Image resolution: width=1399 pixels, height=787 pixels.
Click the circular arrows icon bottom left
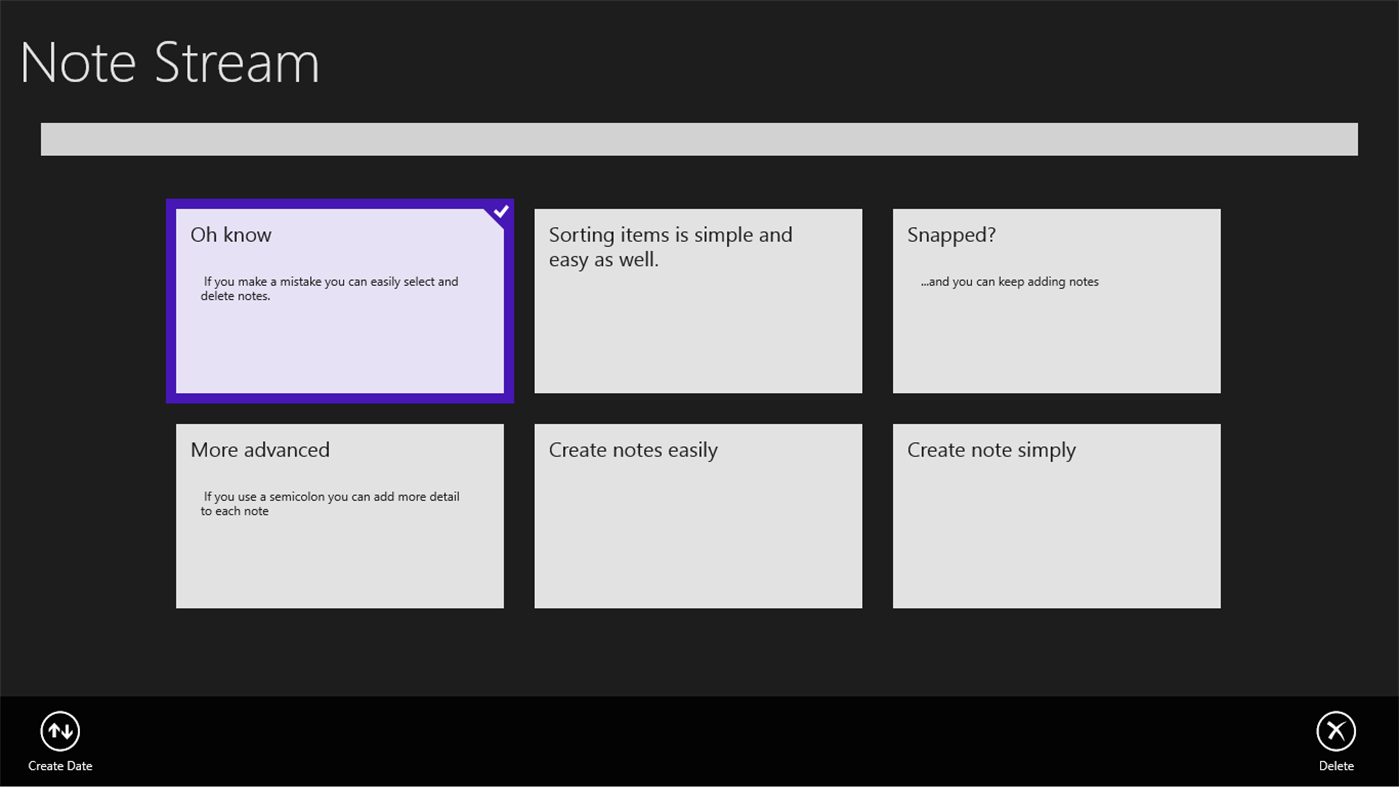60,732
